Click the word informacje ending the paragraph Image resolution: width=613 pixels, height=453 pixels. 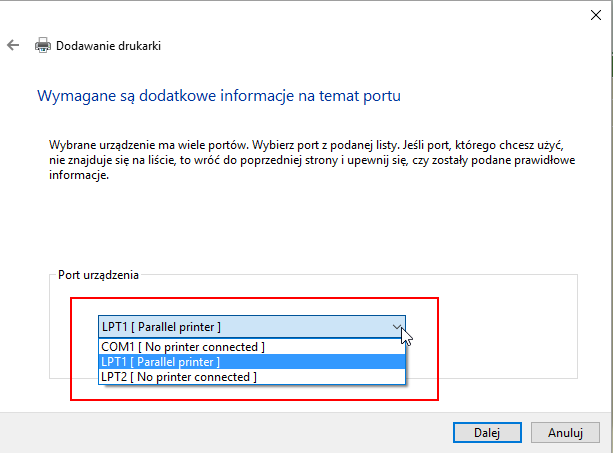tap(79, 175)
